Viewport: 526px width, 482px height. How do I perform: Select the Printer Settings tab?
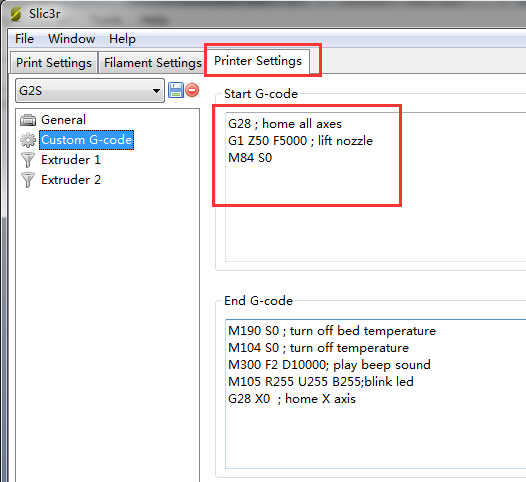coord(258,61)
